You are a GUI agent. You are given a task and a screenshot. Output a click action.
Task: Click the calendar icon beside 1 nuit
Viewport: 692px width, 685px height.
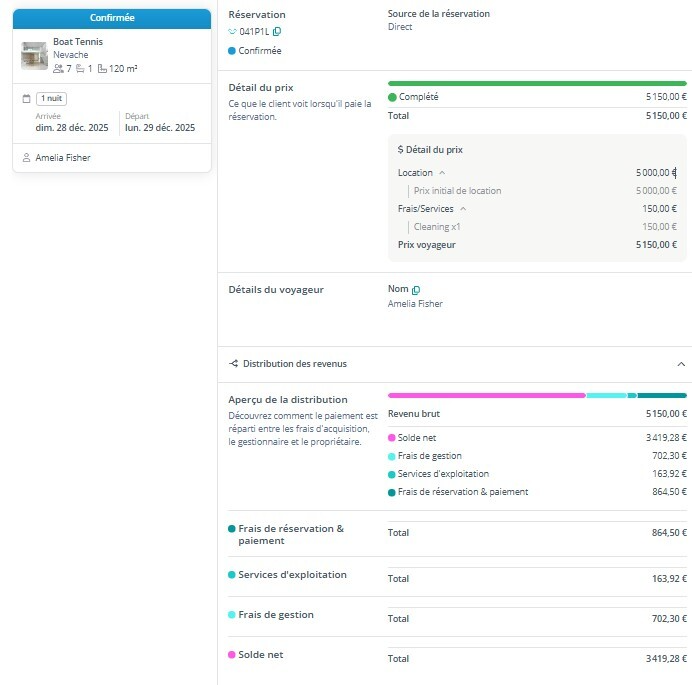26,98
